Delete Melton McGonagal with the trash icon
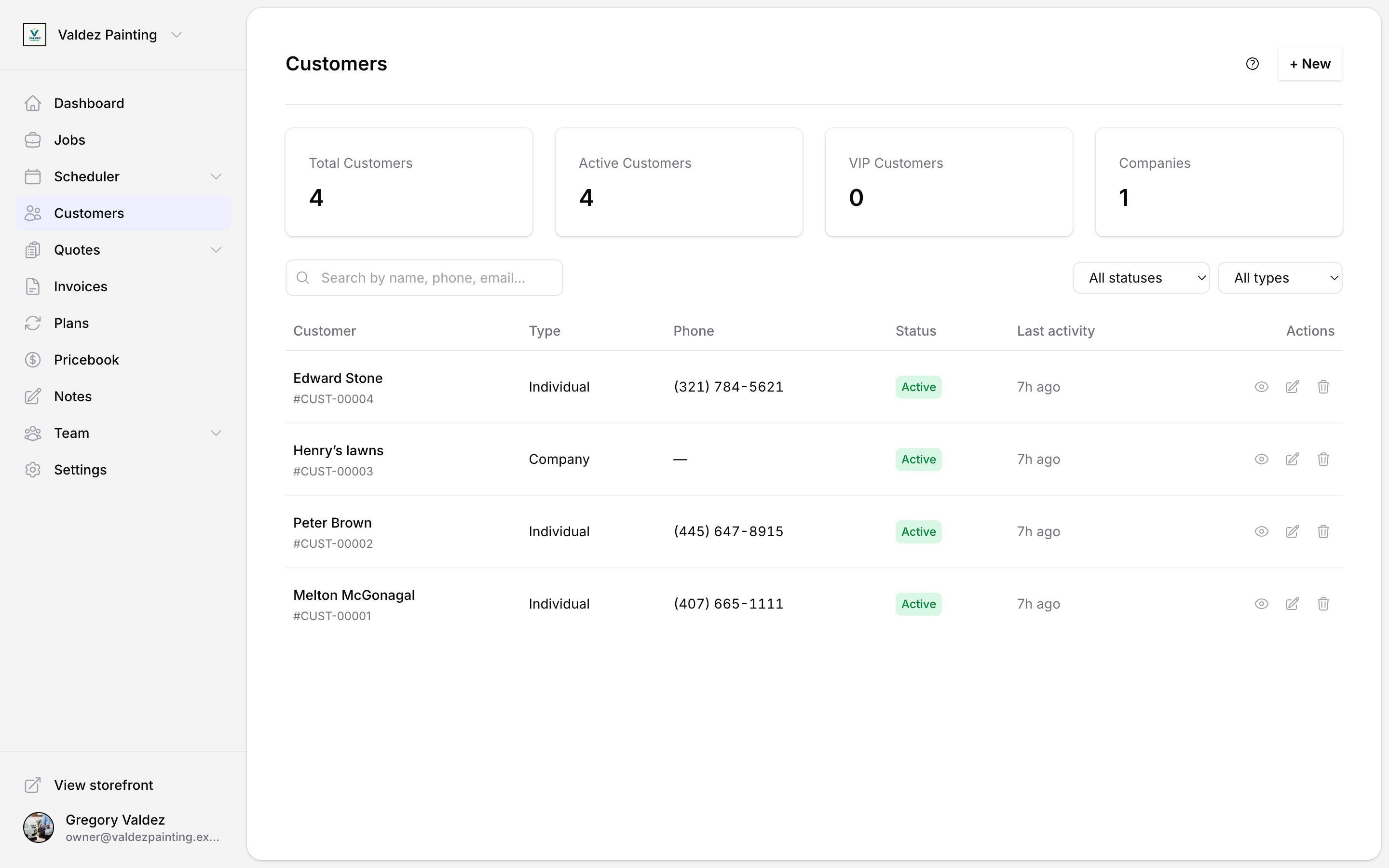1389x868 pixels. (x=1323, y=604)
